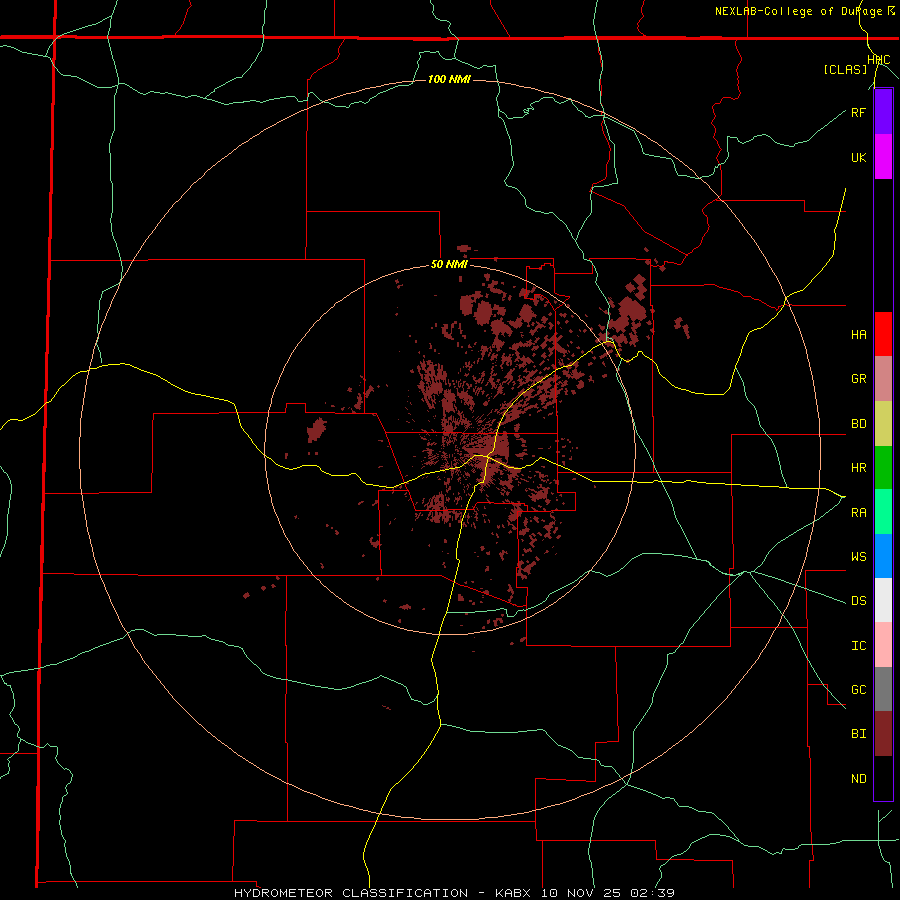Click the RF purple legend swatch
The image size is (900, 900).
[x=883, y=112]
